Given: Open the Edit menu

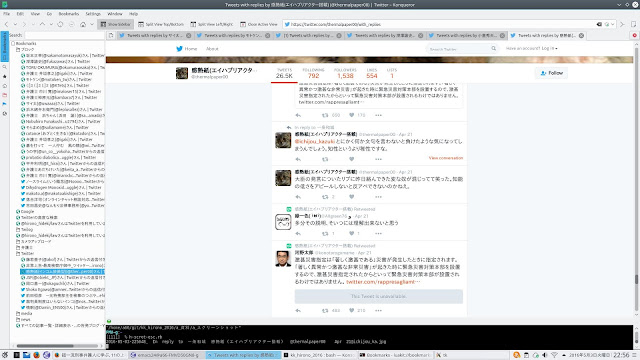Looking at the screenshot, I should 20,14.
